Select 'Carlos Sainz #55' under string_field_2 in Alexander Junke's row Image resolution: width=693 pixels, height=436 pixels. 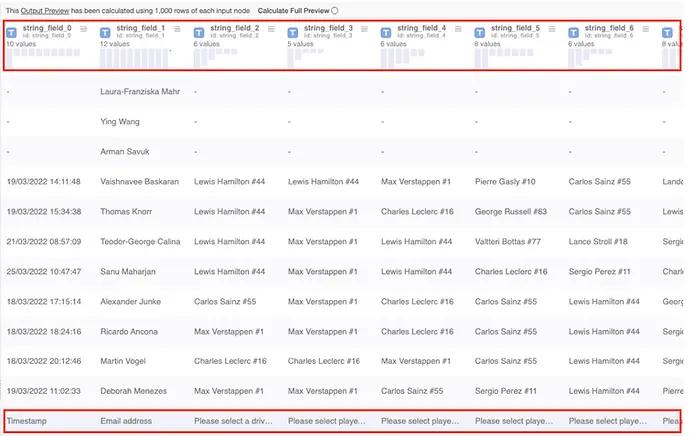click(225, 302)
